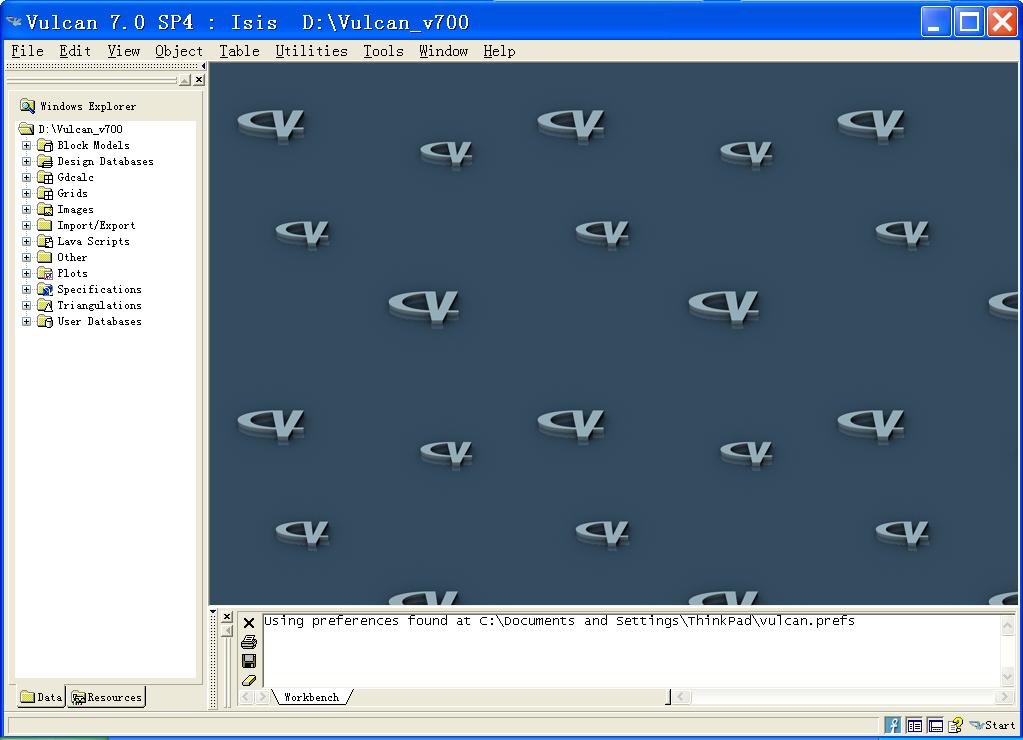Open the Window menu
This screenshot has height=740, width=1023.
[x=444, y=51]
